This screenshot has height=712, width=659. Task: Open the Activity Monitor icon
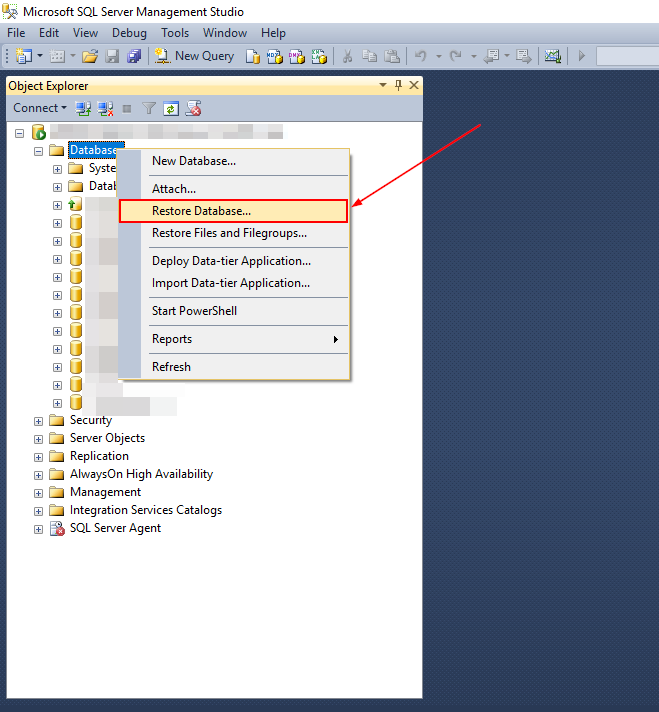[x=553, y=56]
